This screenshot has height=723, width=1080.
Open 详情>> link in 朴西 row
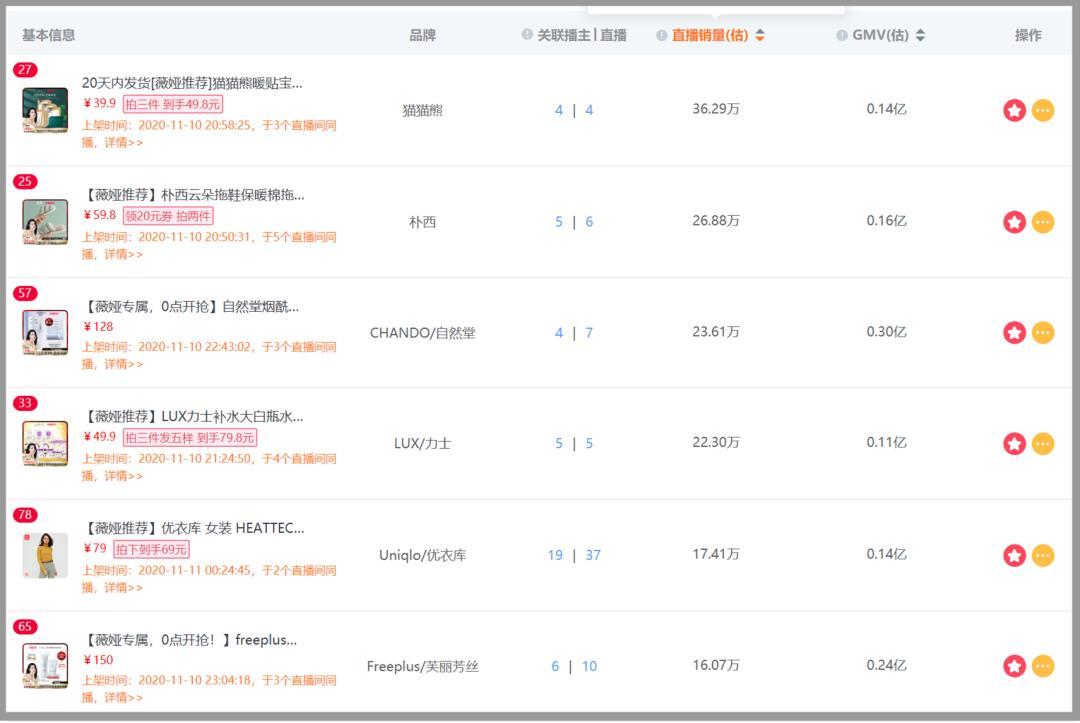[x=123, y=254]
